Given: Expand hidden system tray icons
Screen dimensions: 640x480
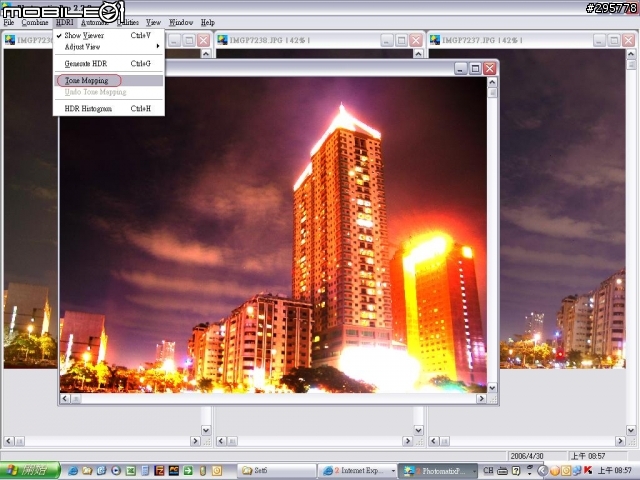Looking at the screenshot, I should [x=542, y=471].
